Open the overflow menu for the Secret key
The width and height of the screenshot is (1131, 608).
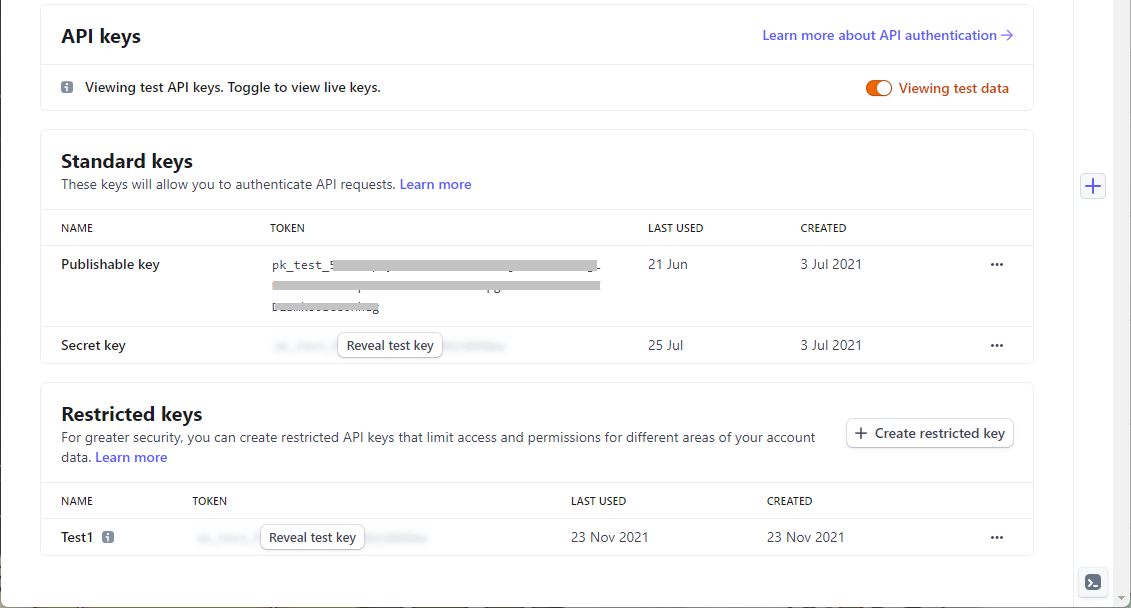pos(996,345)
